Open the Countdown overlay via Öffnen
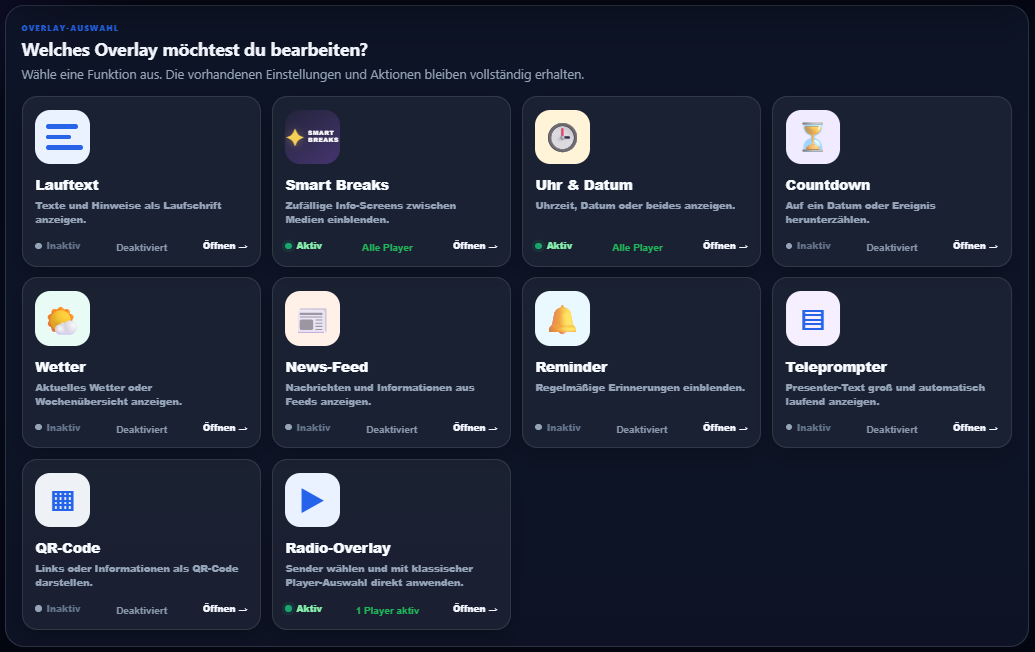This screenshot has height=652, width=1035. pyautogui.click(x=976, y=245)
